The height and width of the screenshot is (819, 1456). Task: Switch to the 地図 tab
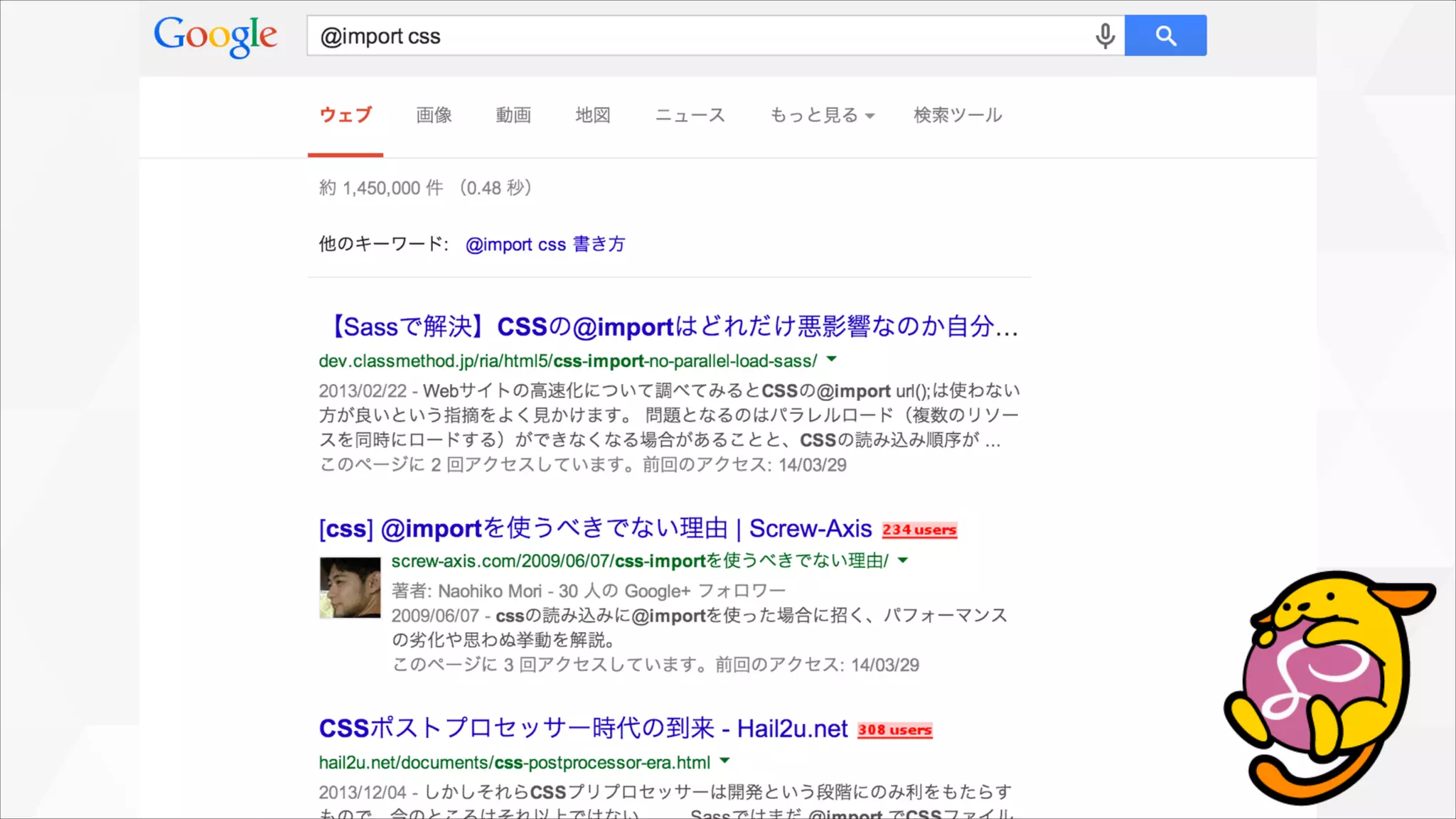[x=593, y=115]
